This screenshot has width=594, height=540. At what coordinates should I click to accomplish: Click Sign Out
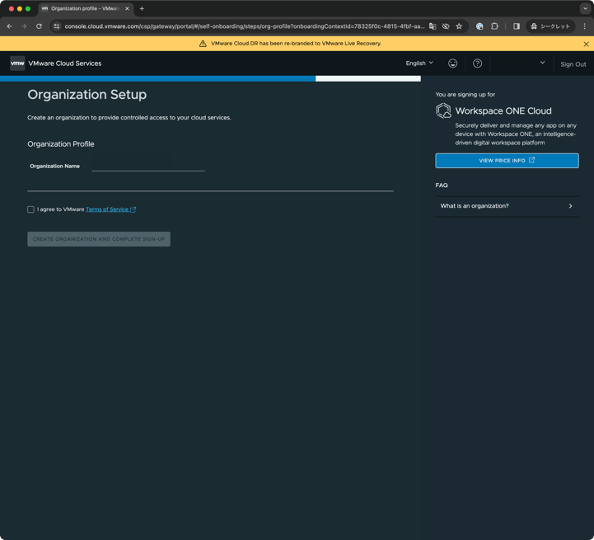click(x=573, y=64)
